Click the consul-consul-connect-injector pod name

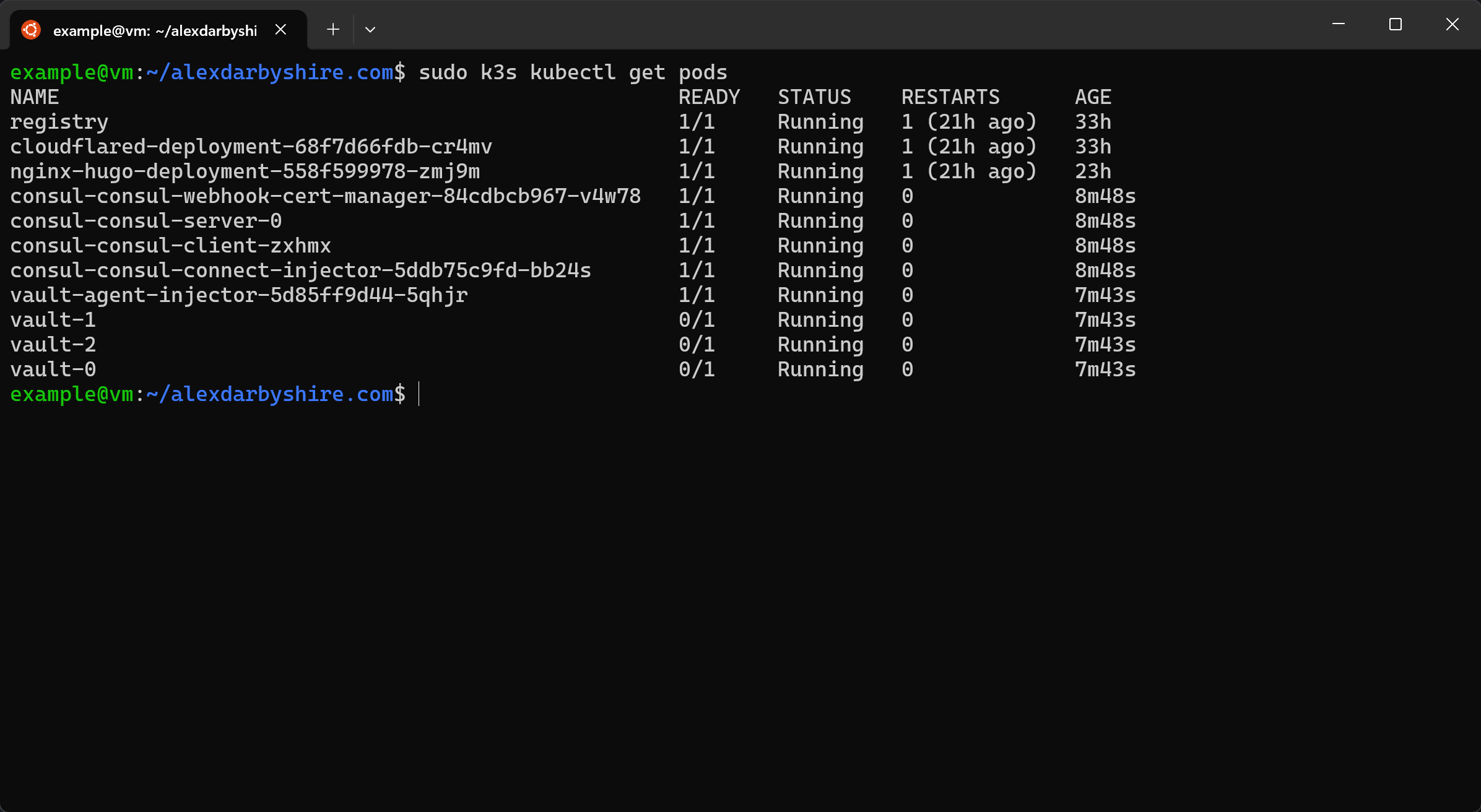point(301,270)
